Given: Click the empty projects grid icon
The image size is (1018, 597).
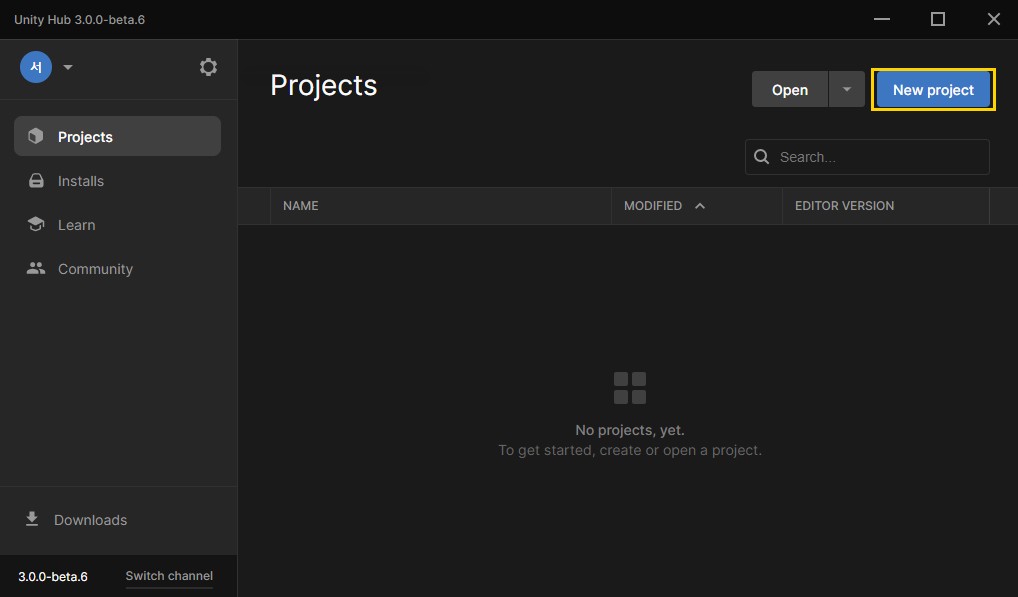Looking at the screenshot, I should pyautogui.click(x=630, y=388).
